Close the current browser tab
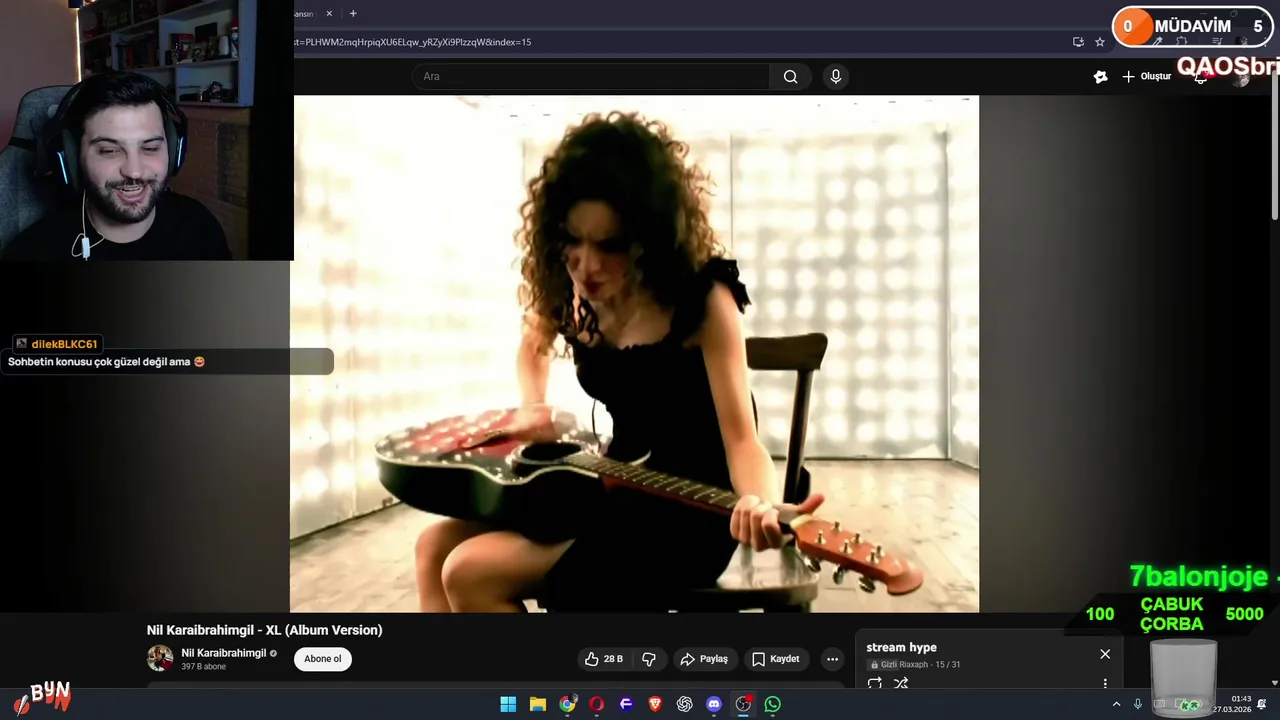 (x=329, y=14)
